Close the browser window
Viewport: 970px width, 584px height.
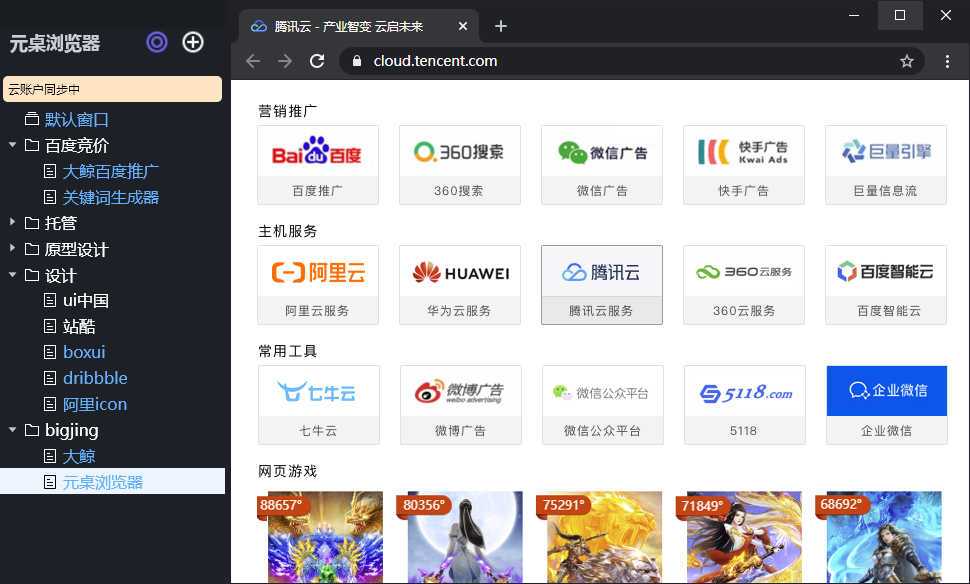pyautogui.click(x=946, y=15)
